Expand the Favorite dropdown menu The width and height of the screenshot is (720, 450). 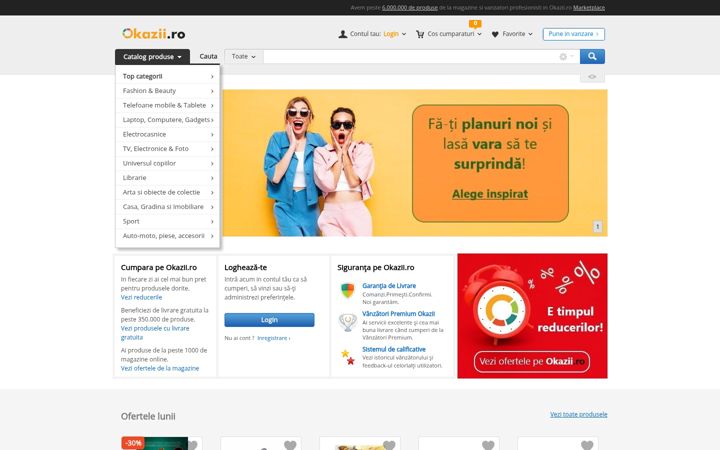coord(530,34)
